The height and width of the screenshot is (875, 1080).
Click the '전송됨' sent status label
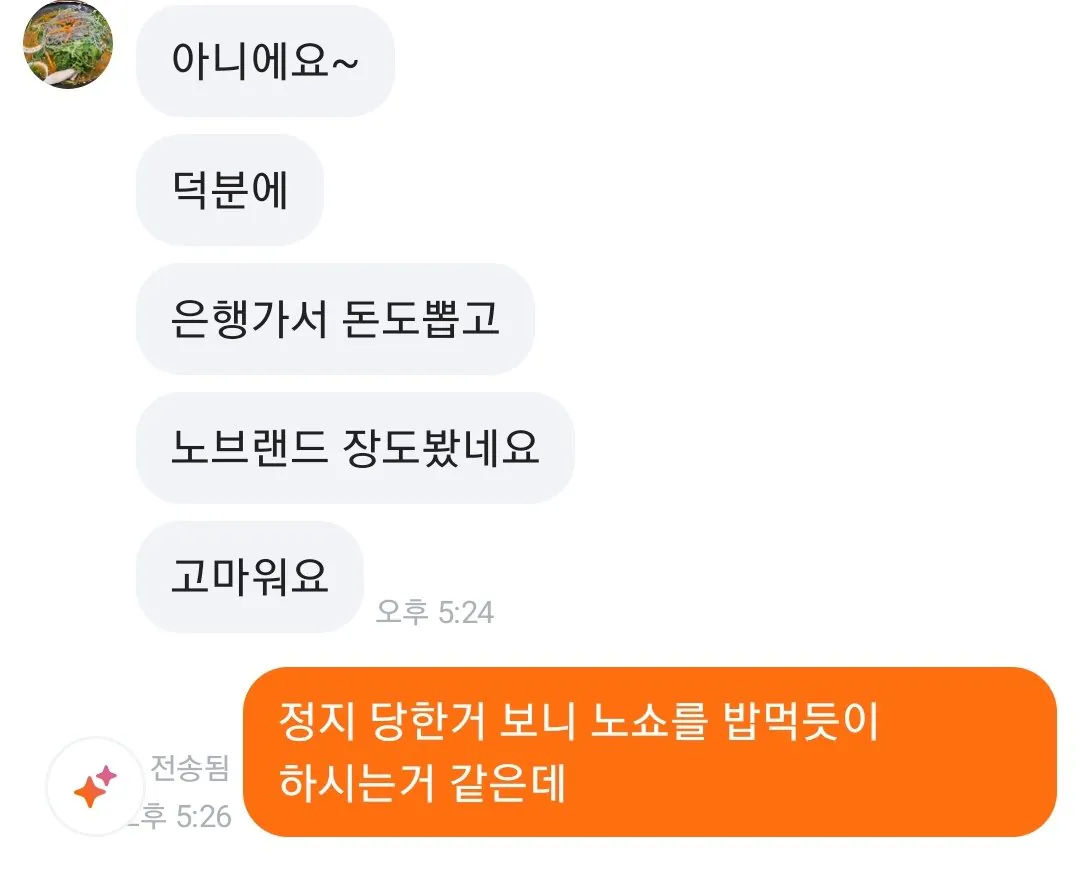189,768
